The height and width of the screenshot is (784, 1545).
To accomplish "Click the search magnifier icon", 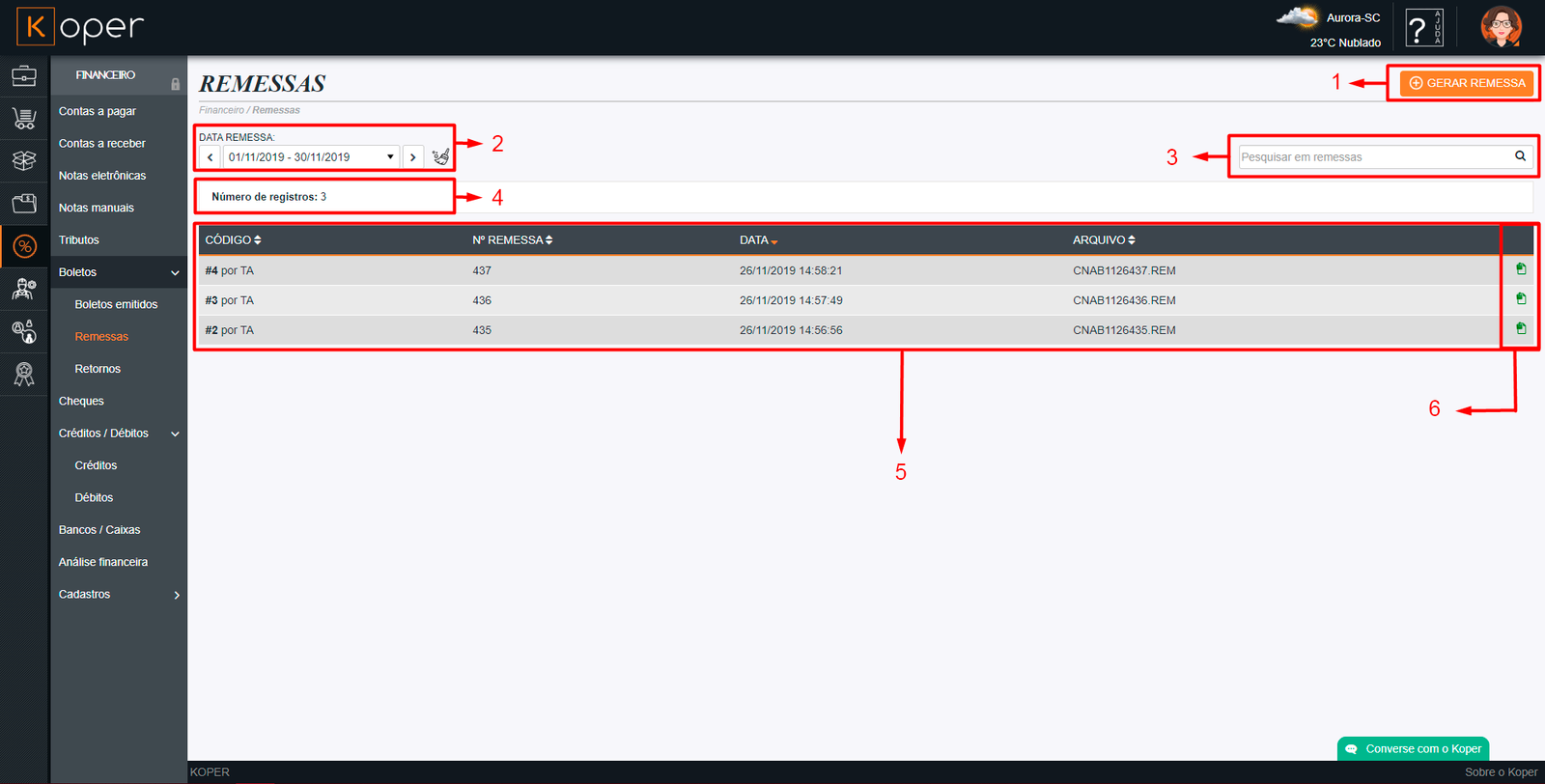I will tap(1520, 156).
